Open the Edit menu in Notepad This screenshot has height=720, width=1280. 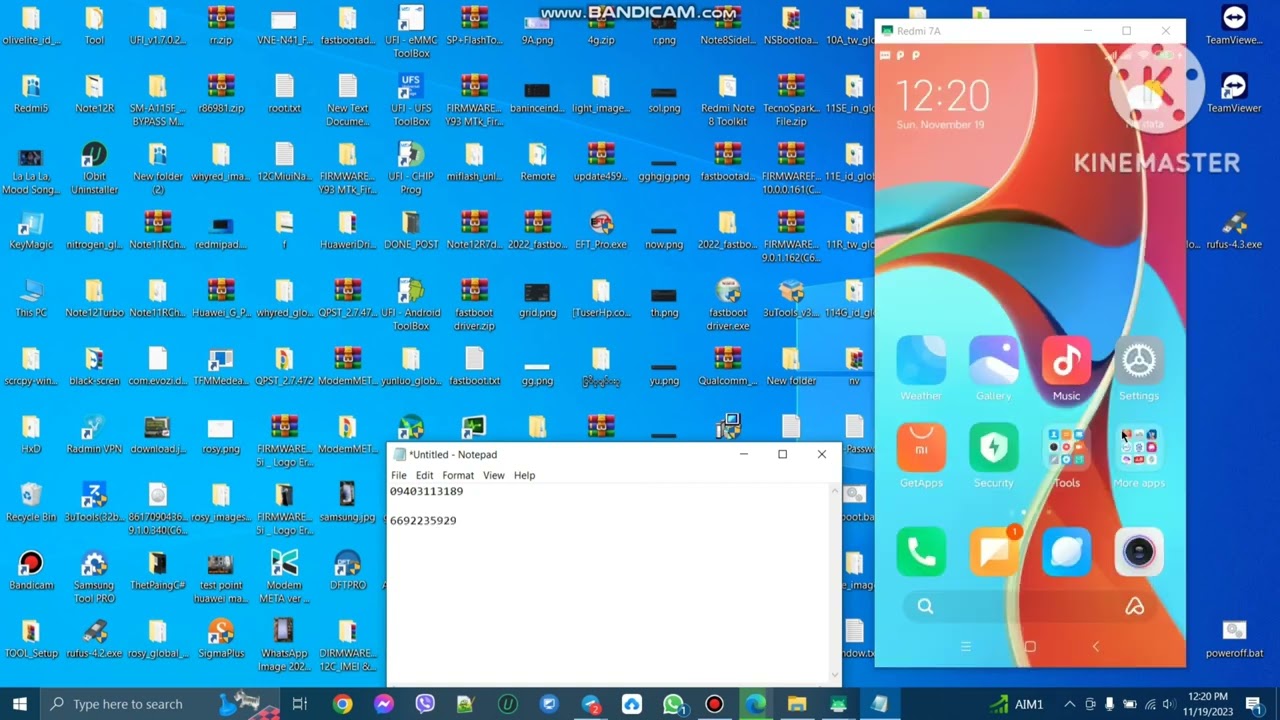point(424,475)
